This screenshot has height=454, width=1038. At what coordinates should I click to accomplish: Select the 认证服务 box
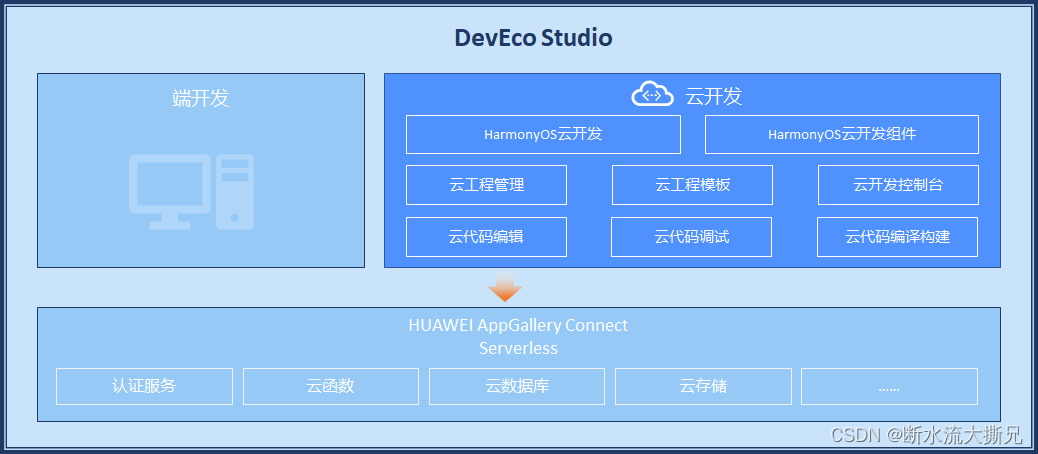(144, 386)
